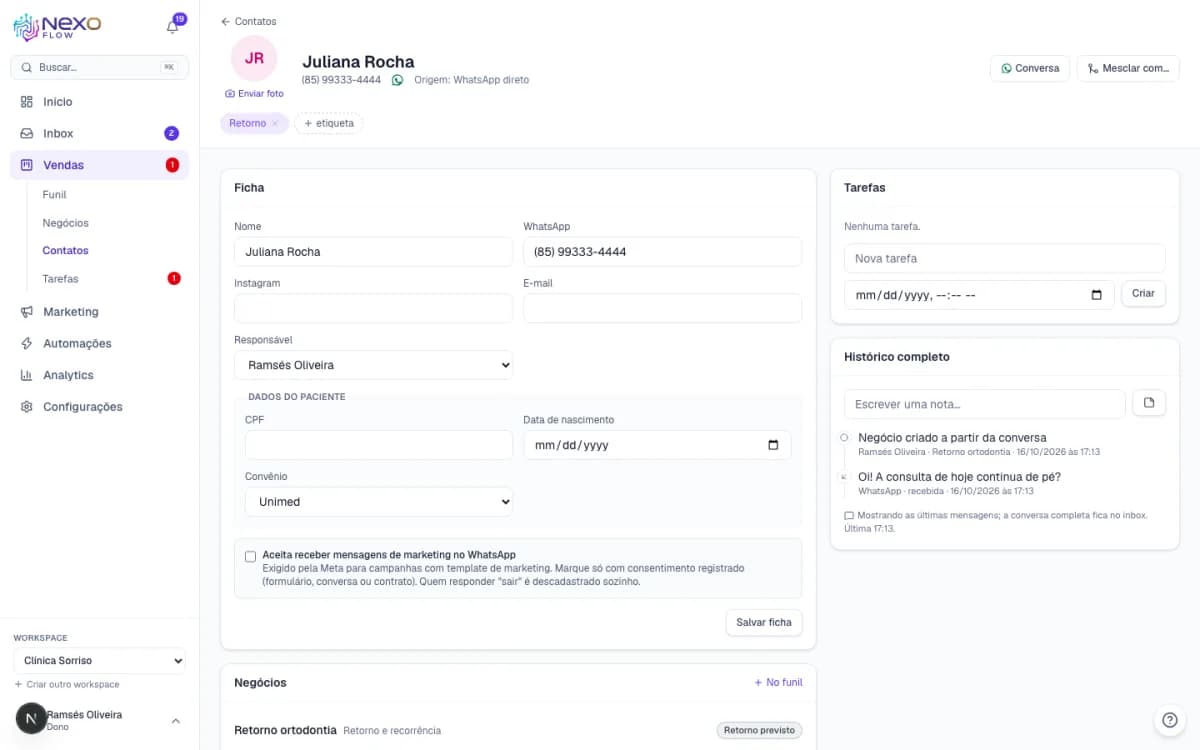Click the Inbox tray icon

click(27, 133)
